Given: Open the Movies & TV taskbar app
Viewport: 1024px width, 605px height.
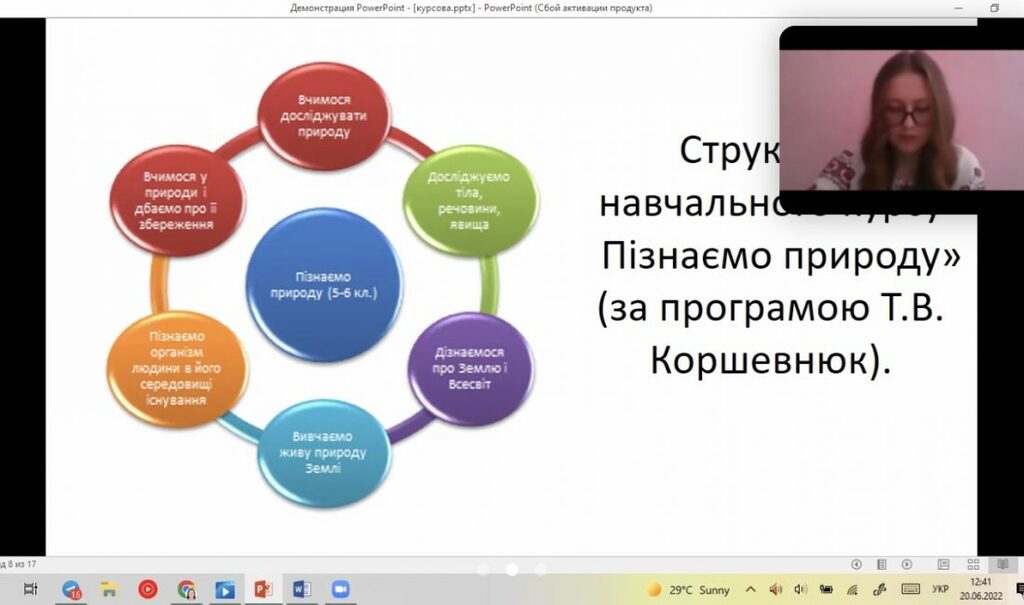Looking at the screenshot, I should click(x=224, y=589).
